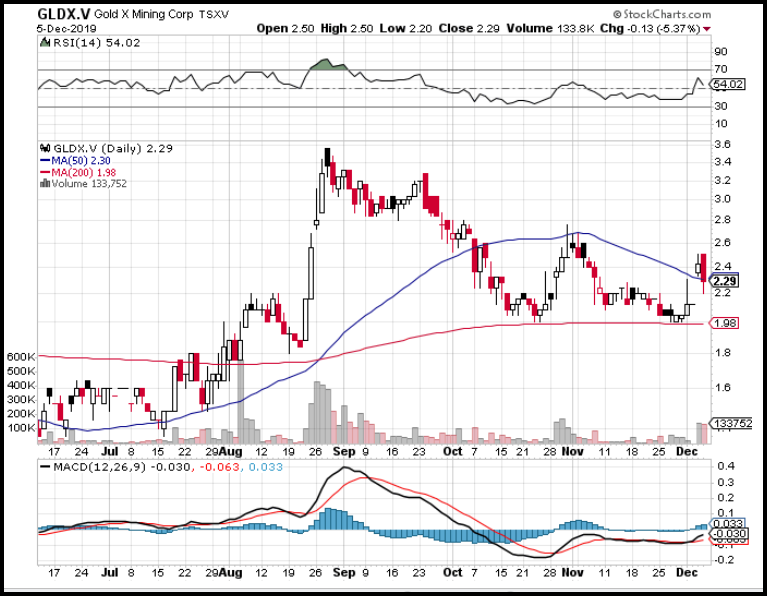
Task: Click the red down arrow beside Chg
Action: click(708, 28)
